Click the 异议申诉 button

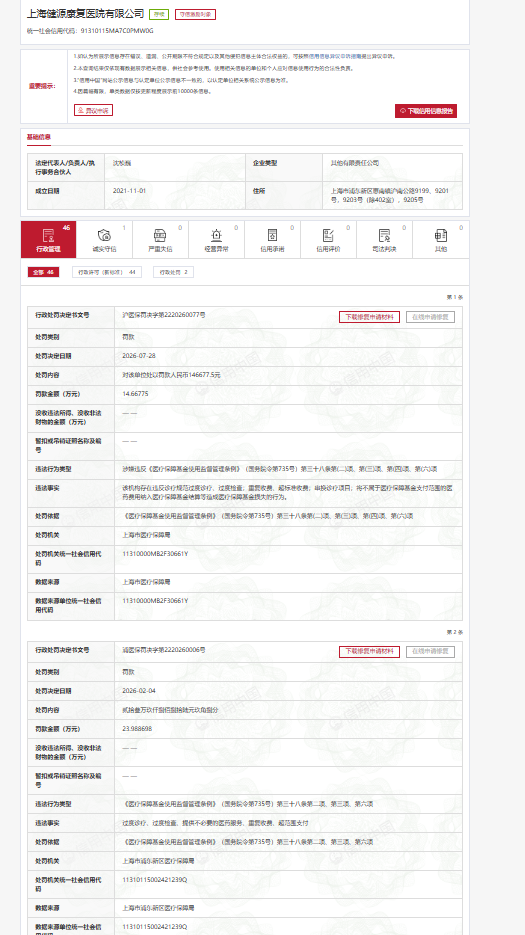tap(94, 110)
